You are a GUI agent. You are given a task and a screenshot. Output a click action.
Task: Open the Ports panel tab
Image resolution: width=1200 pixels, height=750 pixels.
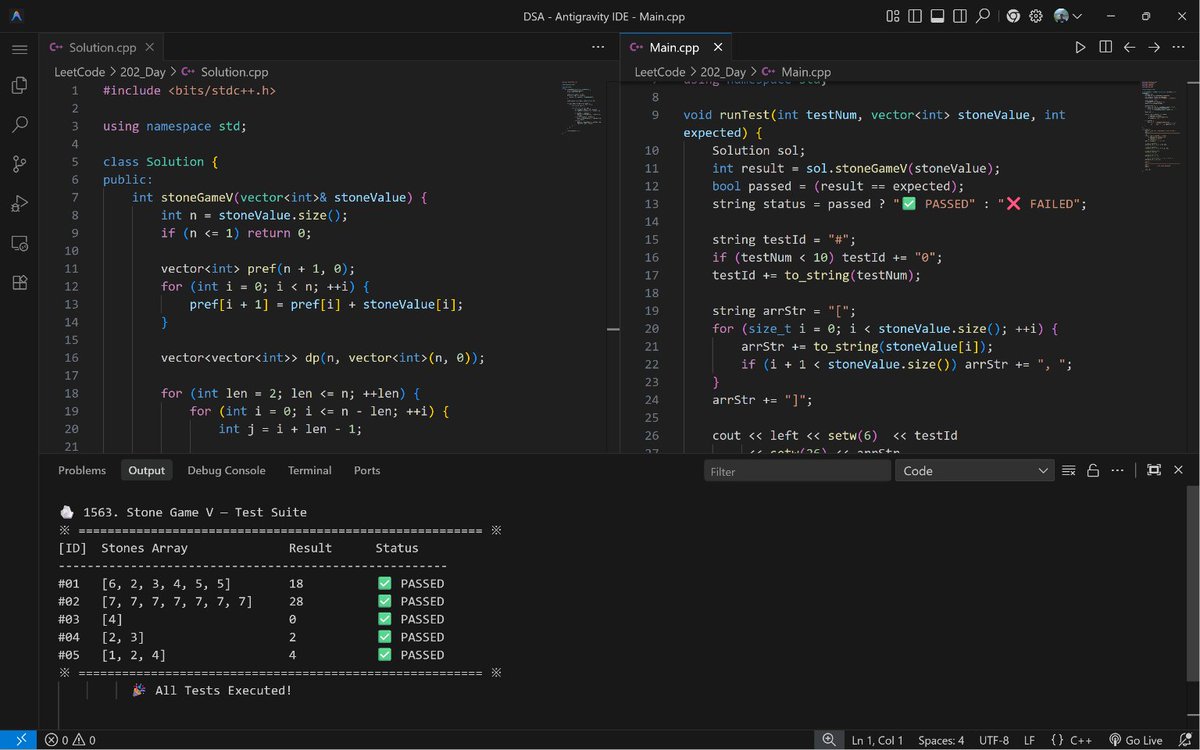(367, 470)
